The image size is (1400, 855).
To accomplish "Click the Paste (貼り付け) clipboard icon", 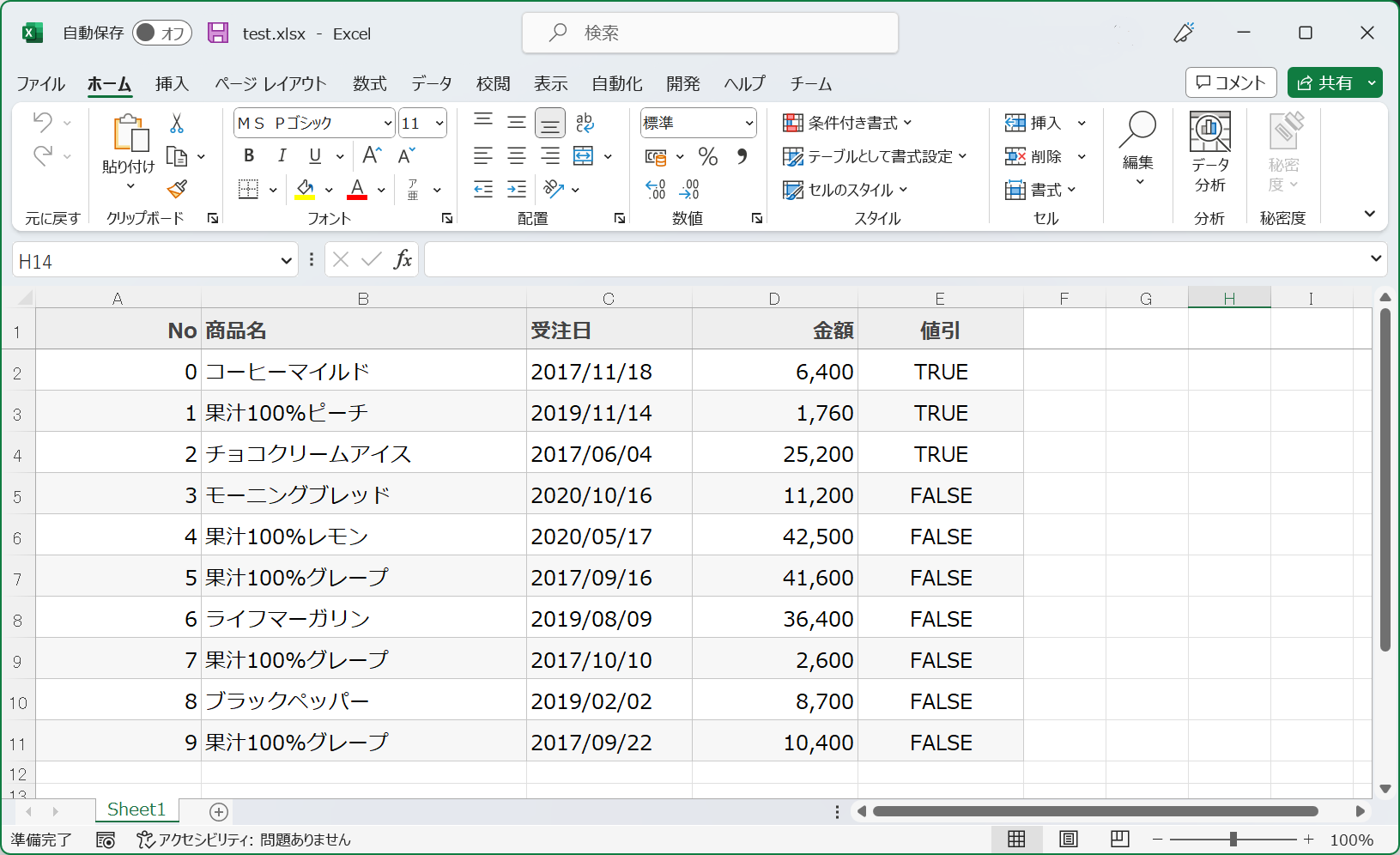I will click(130, 133).
